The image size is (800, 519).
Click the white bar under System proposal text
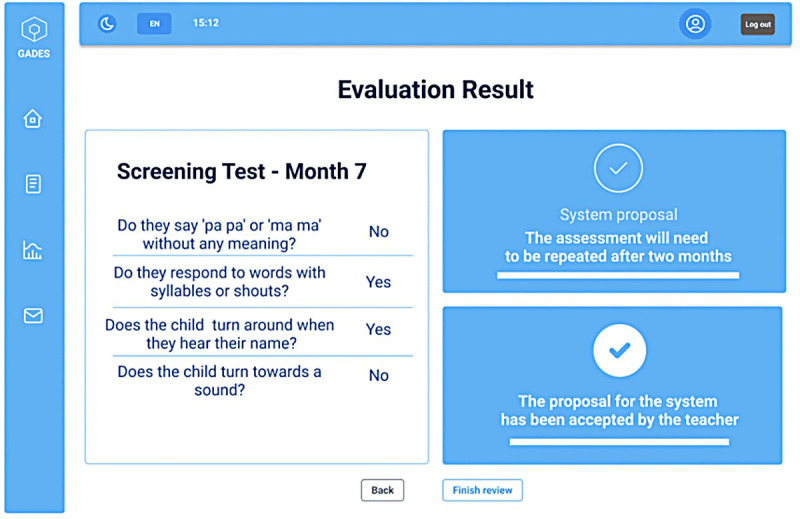point(618,273)
